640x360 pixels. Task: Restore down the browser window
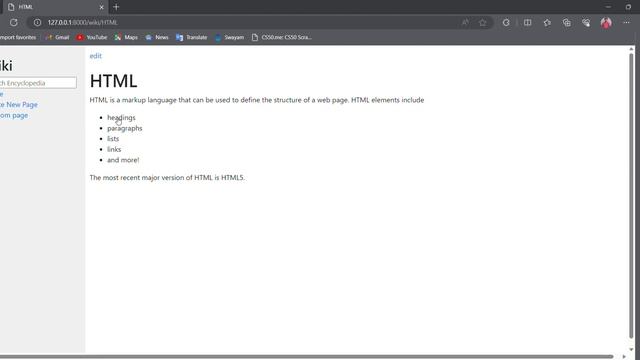[x=628, y=7]
